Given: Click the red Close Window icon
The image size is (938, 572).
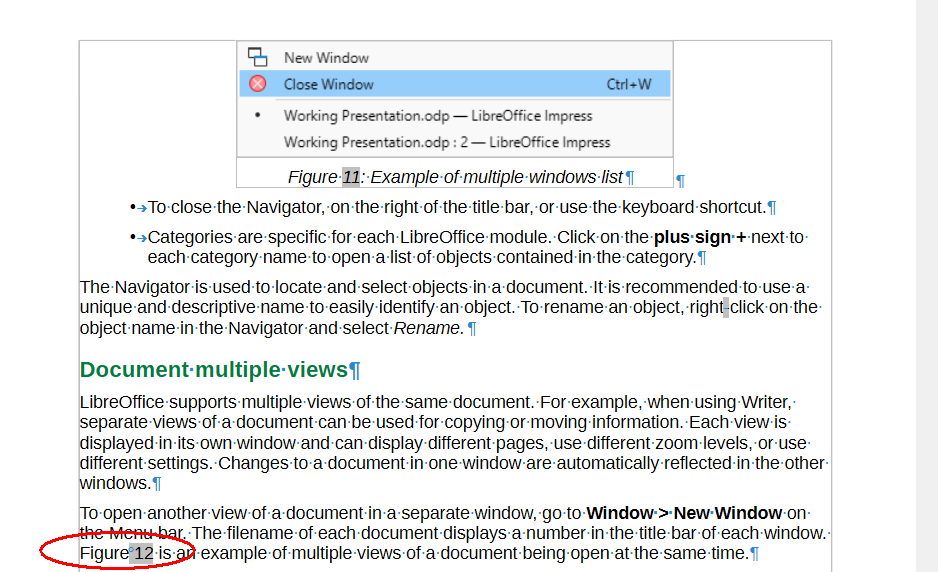Looking at the screenshot, I should click(258, 84).
